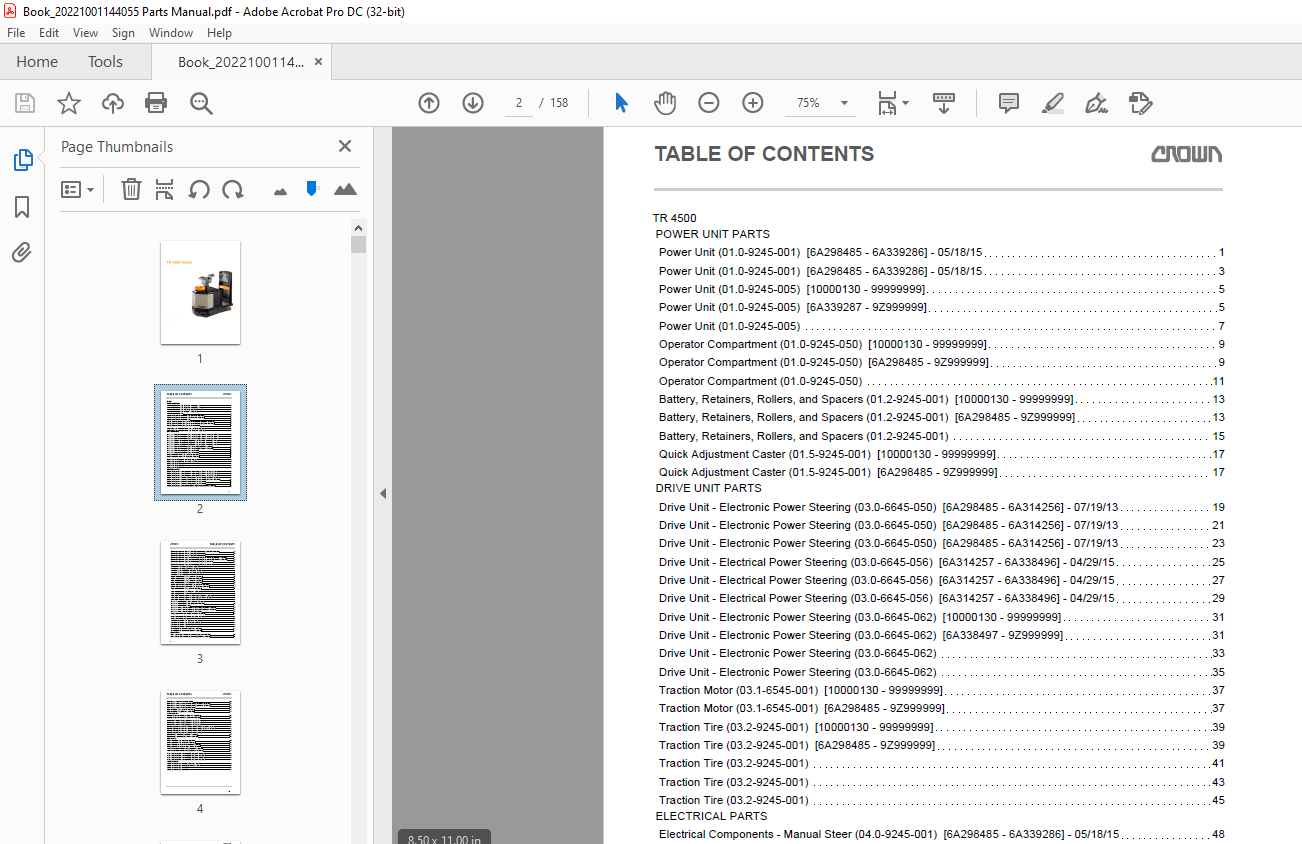Select page 3 thumbnail
This screenshot has height=844, width=1302.
point(200,593)
